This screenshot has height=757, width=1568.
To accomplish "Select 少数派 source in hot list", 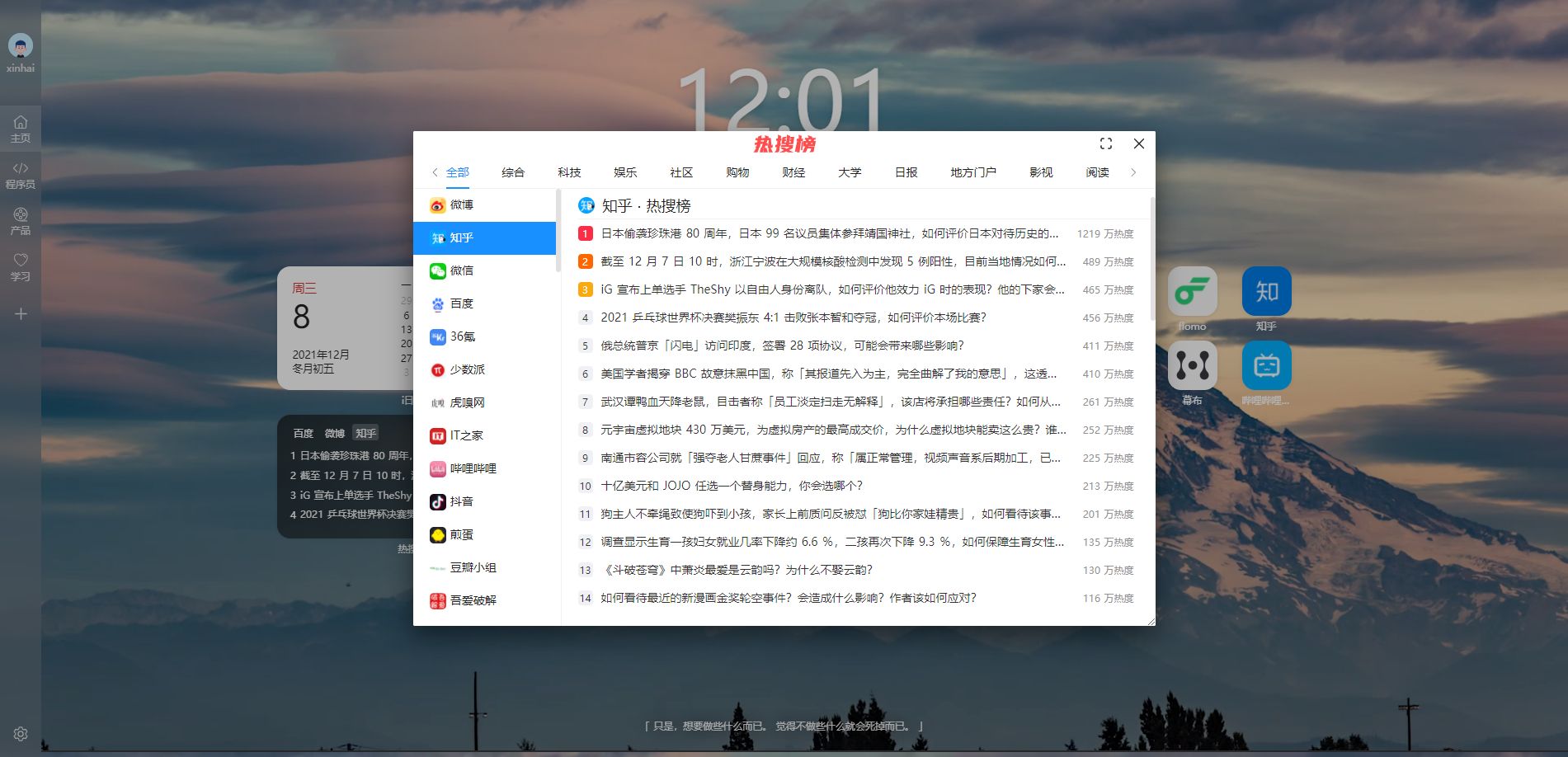I will click(x=485, y=369).
